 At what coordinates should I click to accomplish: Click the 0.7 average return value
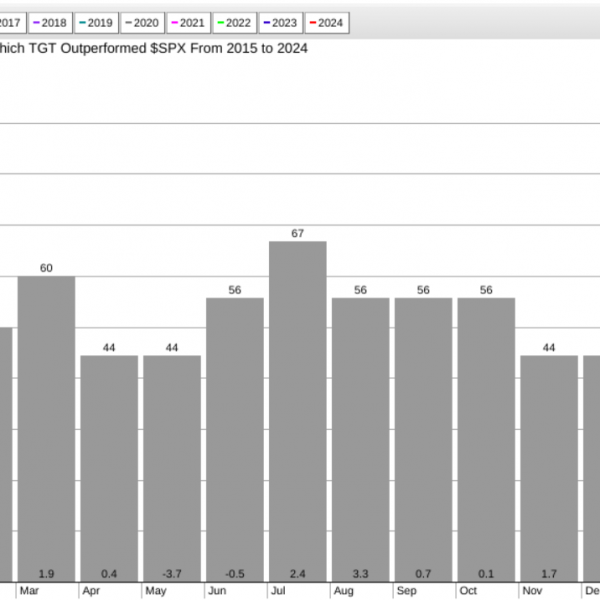tap(423, 574)
